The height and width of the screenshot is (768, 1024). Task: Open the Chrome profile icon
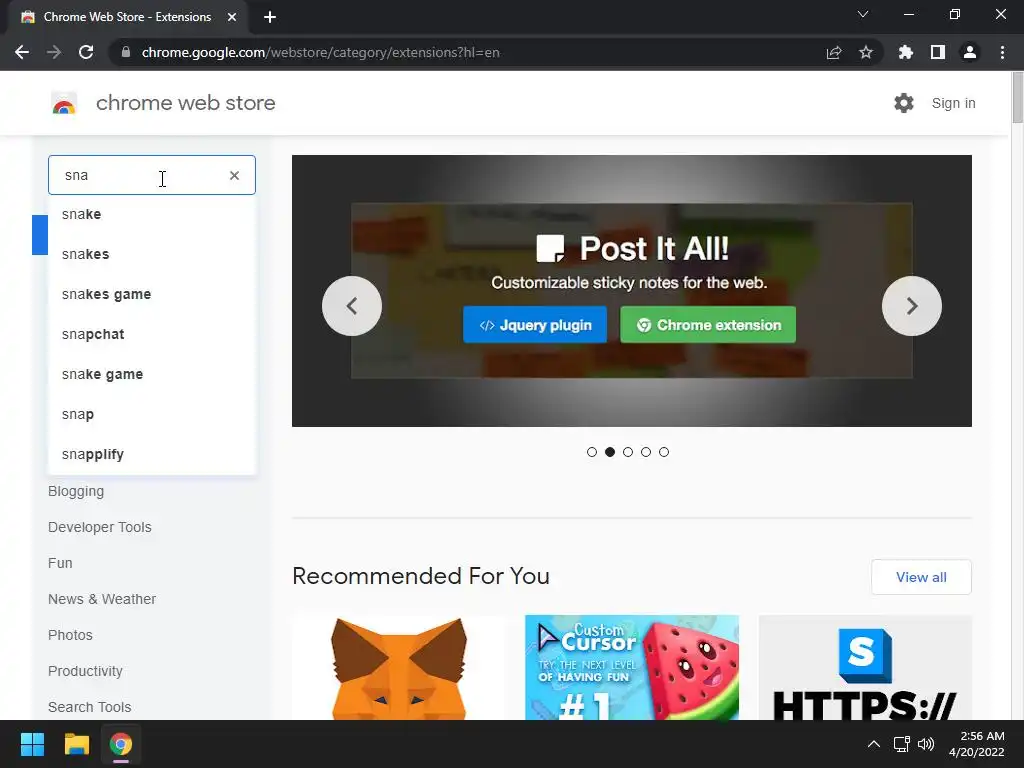click(x=970, y=52)
